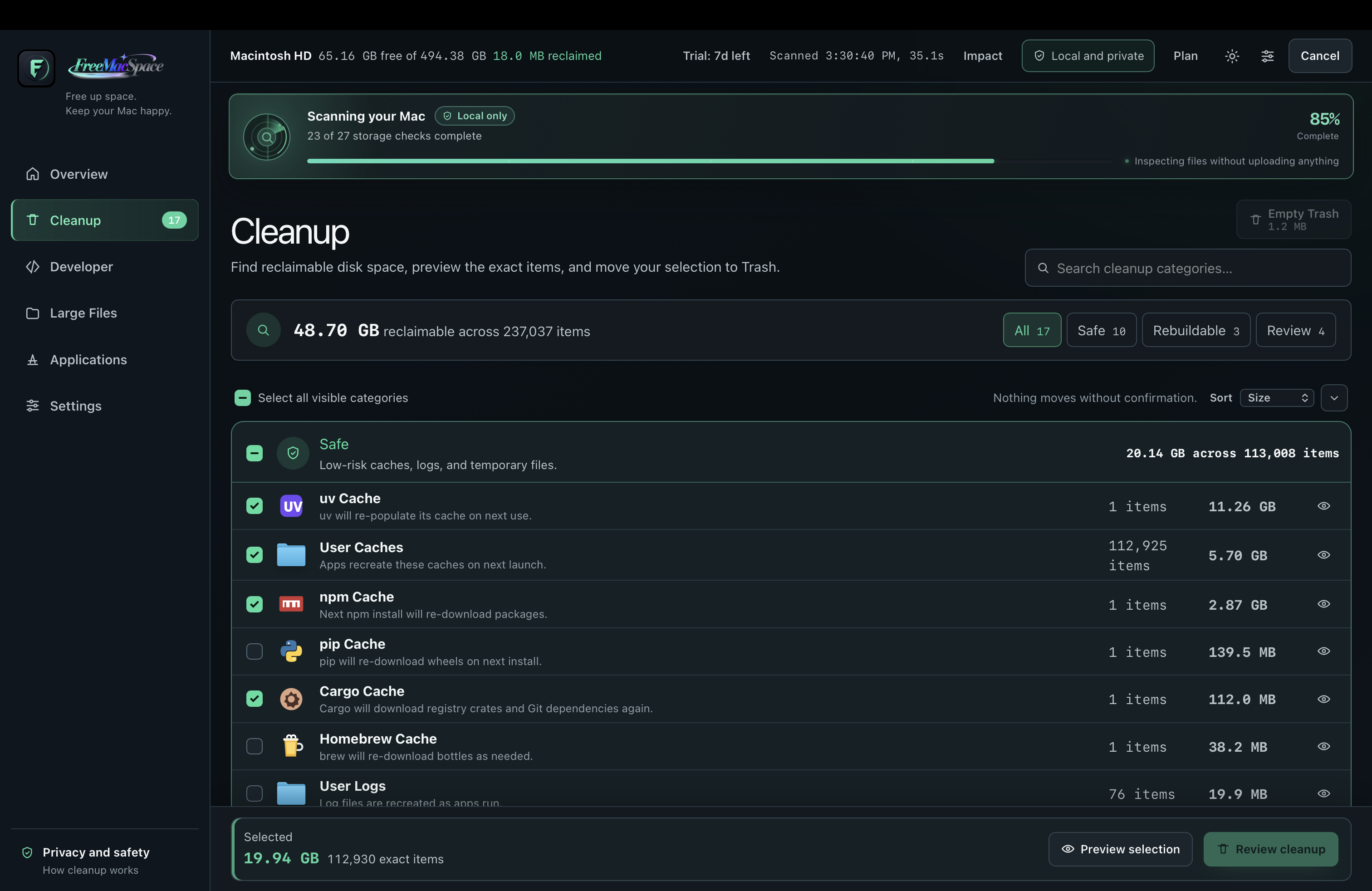The width and height of the screenshot is (1372, 891).
Task: Click the radar scanning icon
Action: click(x=266, y=137)
